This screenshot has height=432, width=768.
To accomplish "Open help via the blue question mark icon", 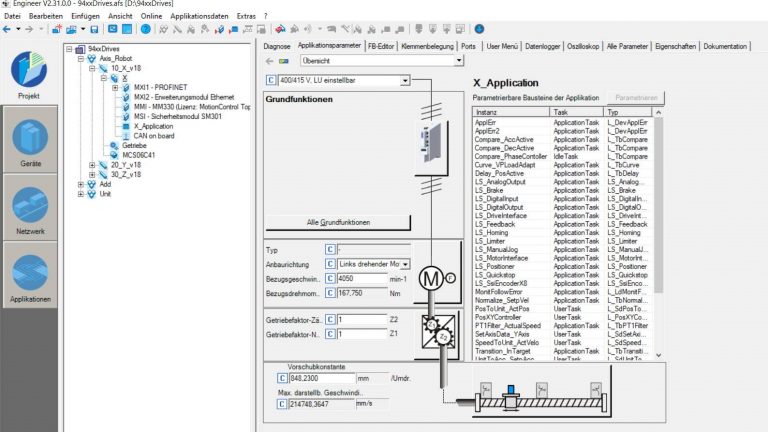I will 145,29.
